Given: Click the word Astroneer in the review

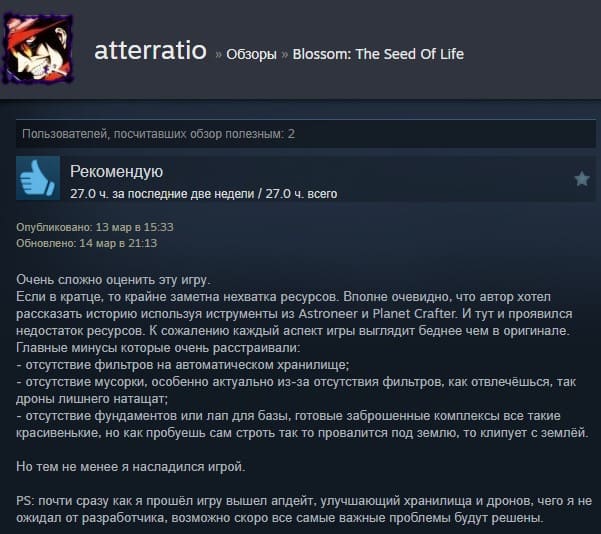Looking at the screenshot, I should pos(328,314).
